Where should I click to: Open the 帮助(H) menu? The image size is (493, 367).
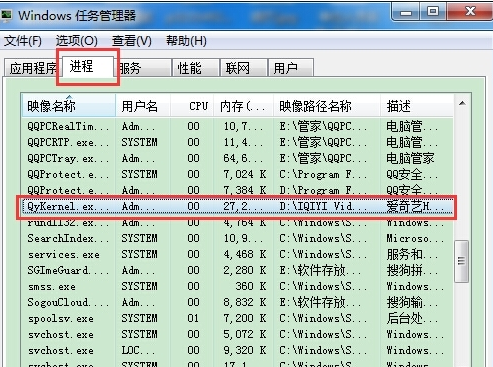[186, 41]
